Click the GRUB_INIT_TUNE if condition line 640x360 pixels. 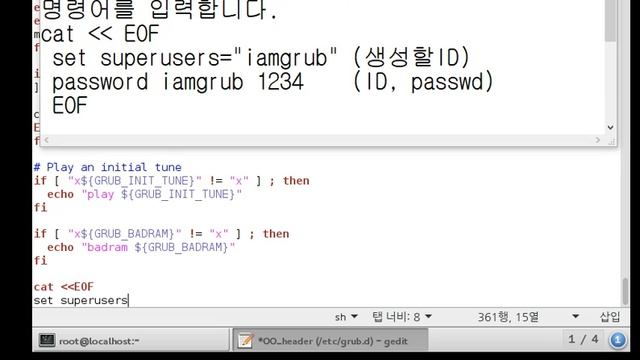(171, 181)
